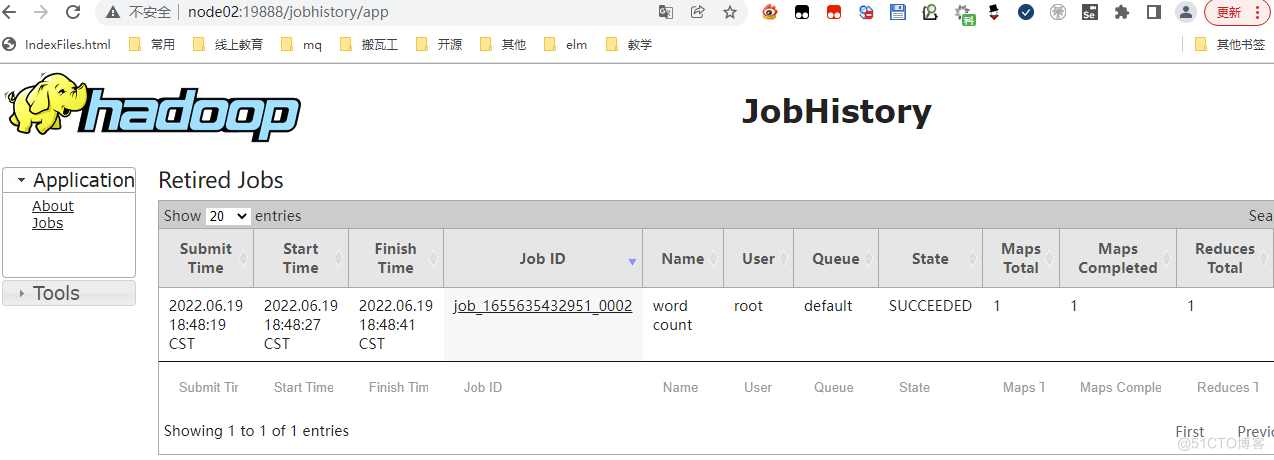This screenshot has height=460, width=1274.
Task: Open job_1655635432951_0002 details link
Action: pyautogui.click(x=543, y=306)
